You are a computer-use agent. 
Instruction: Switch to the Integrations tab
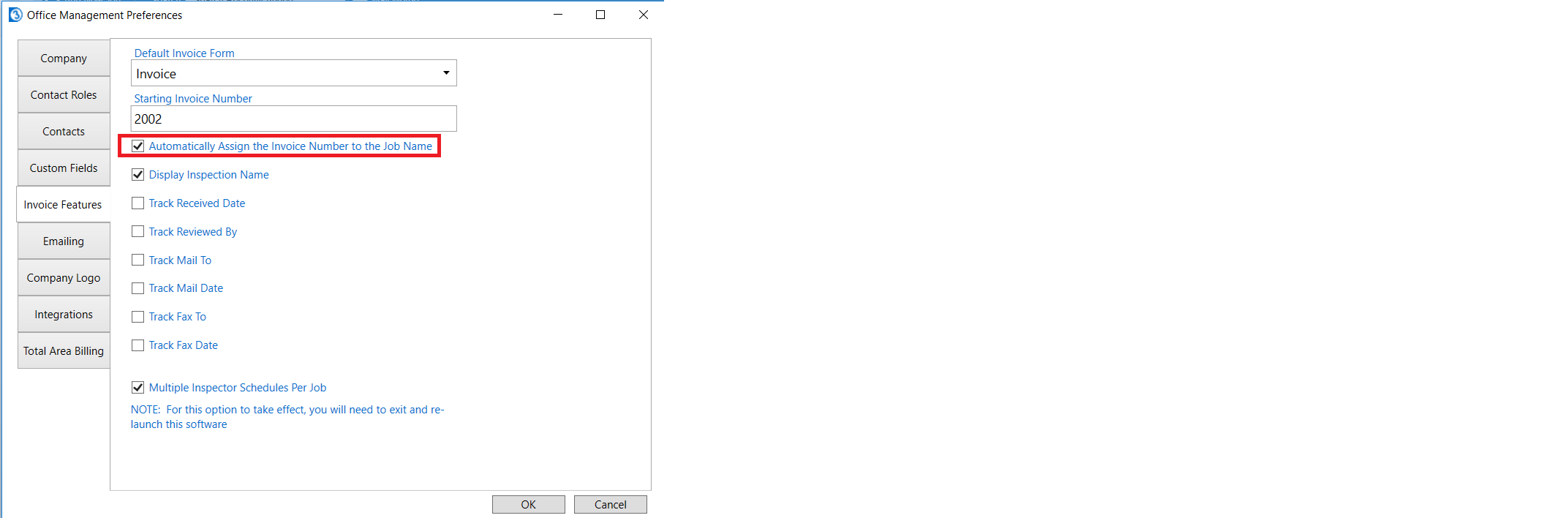(x=64, y=315)
